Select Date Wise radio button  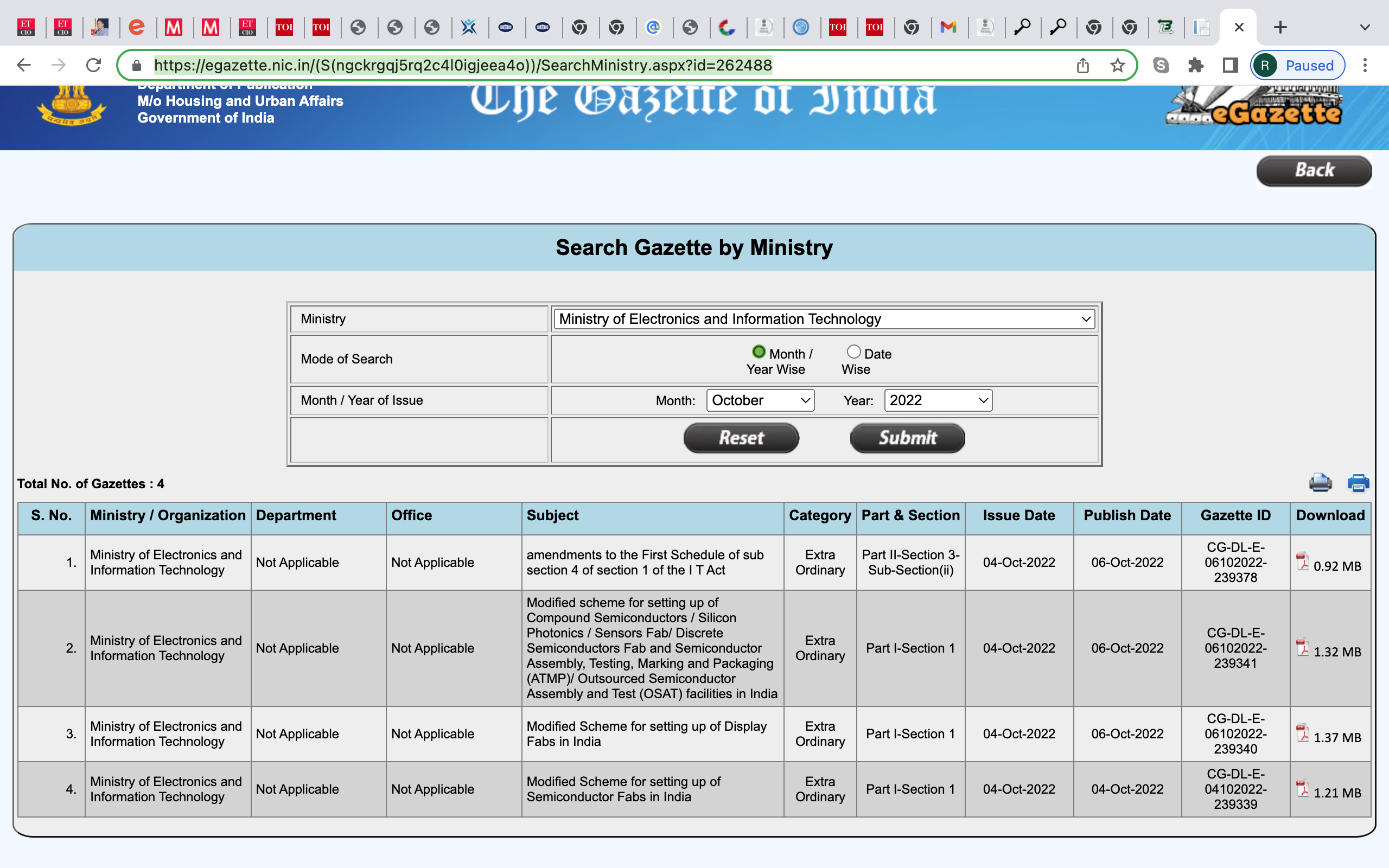(x=853, y=352)
